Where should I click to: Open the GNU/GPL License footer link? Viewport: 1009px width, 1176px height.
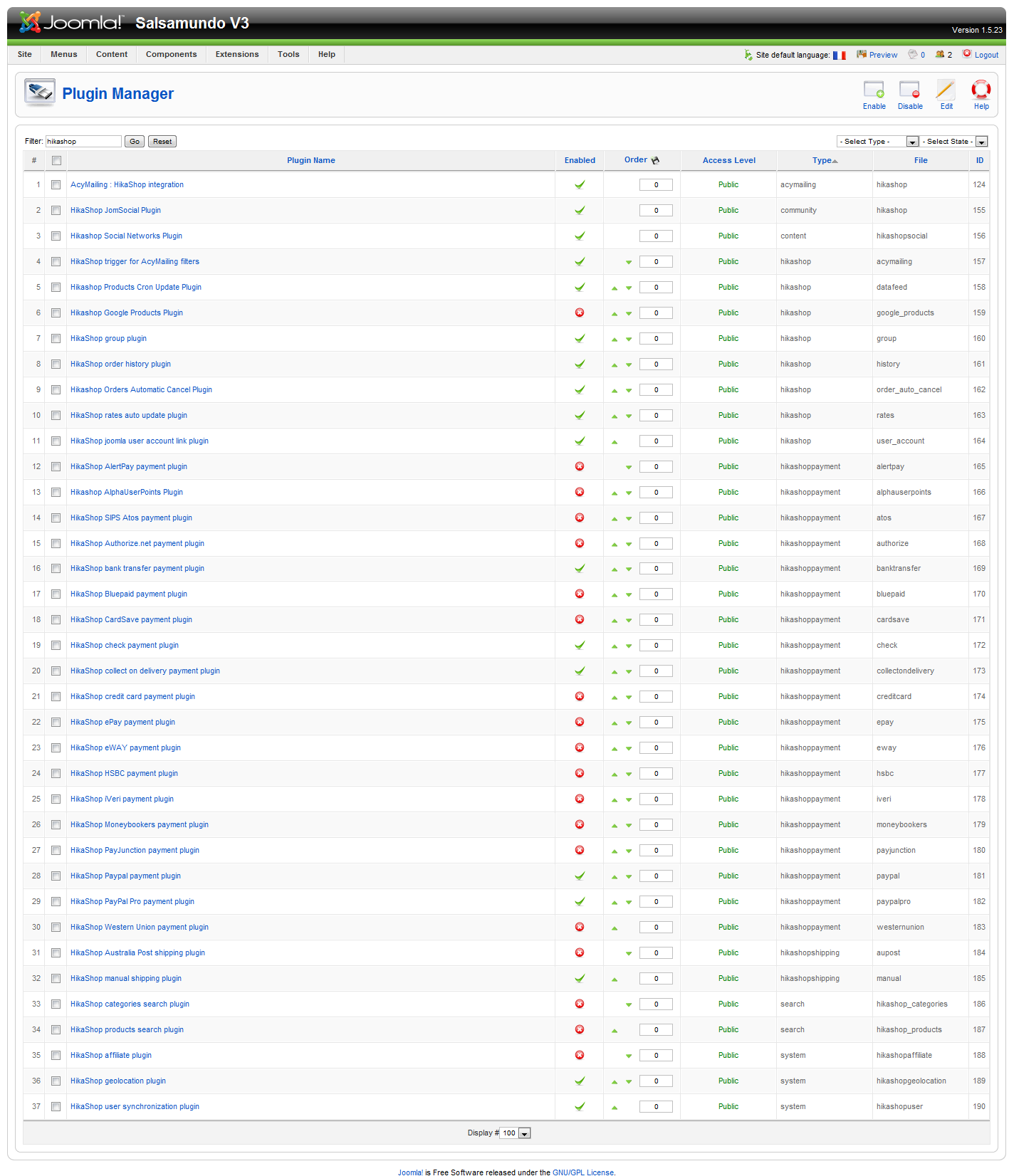583,1172
